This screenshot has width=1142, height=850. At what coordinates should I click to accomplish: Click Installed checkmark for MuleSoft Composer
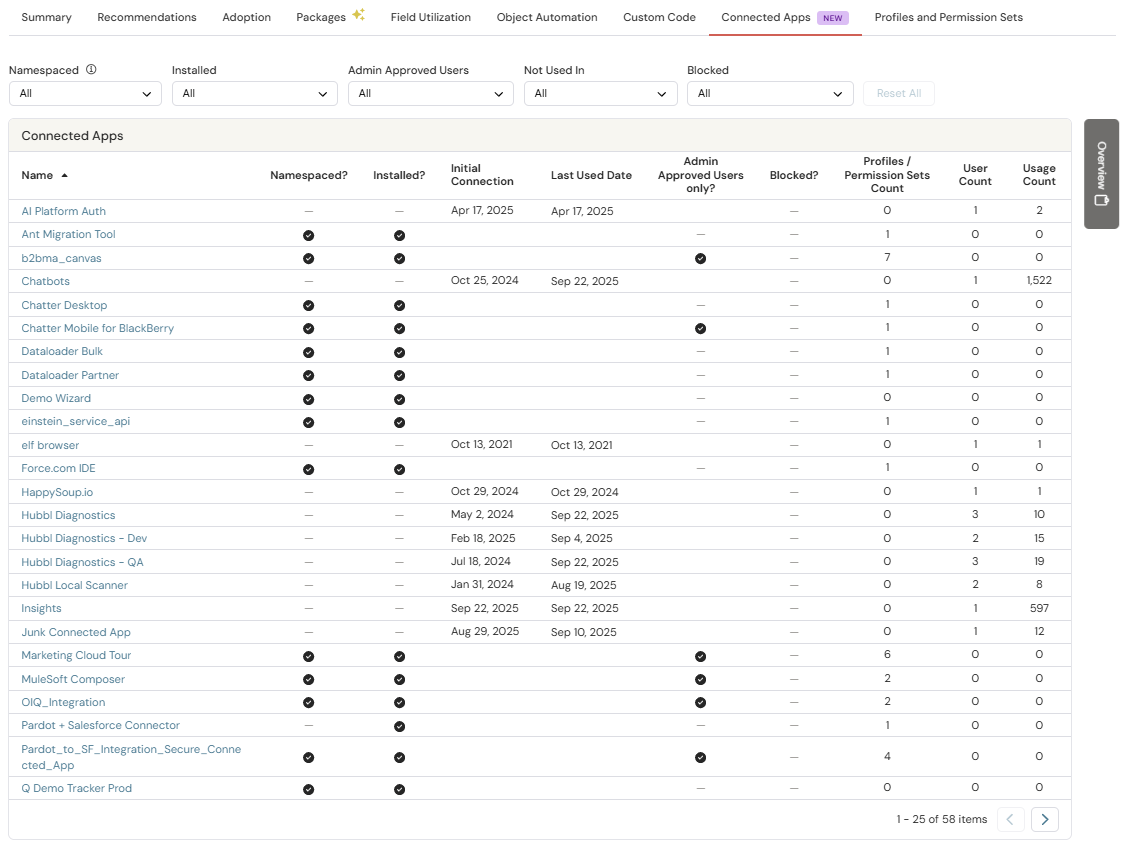tap(399, 679)
